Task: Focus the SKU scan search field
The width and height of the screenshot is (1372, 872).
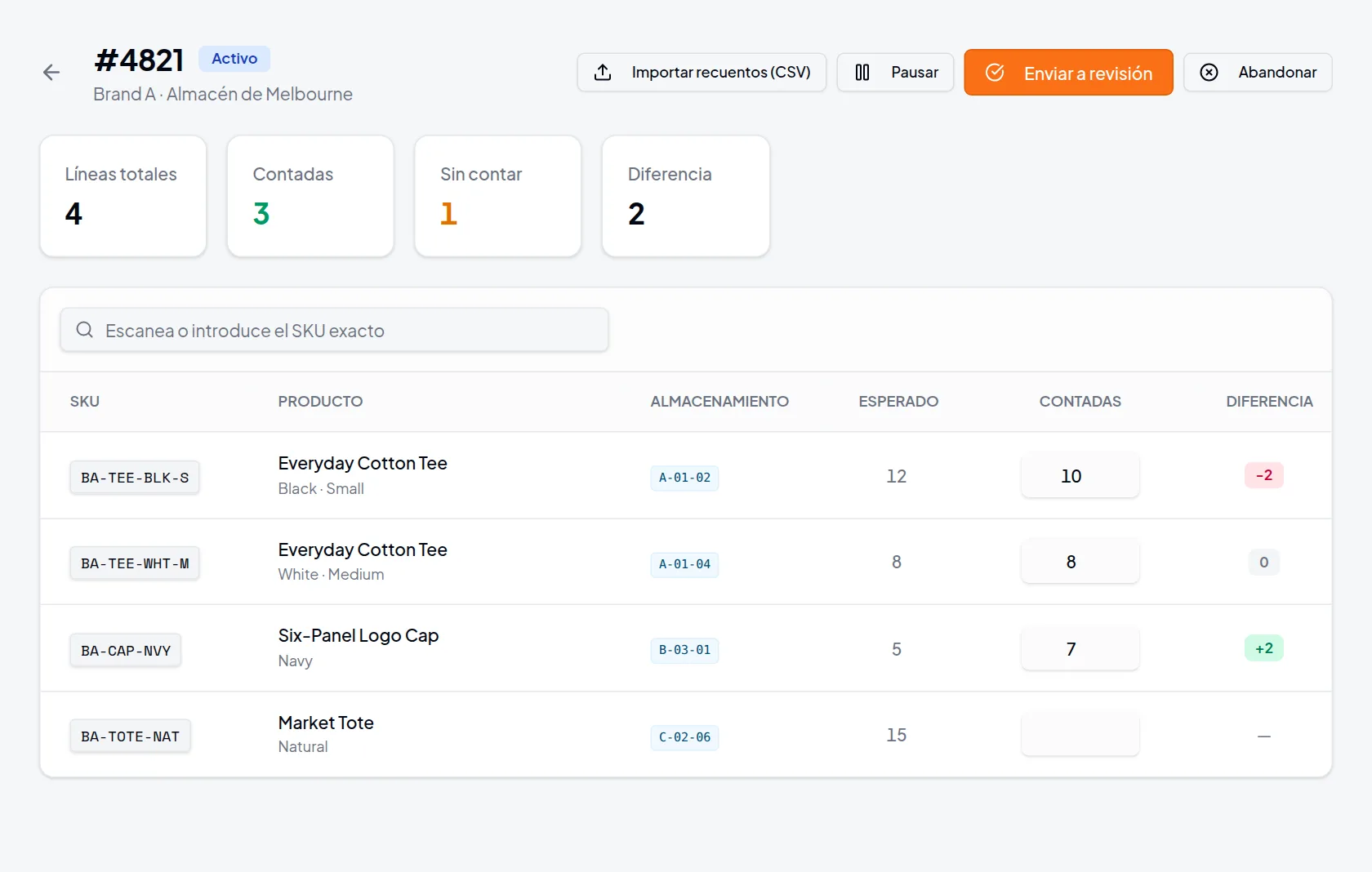Action: (334, 330)
